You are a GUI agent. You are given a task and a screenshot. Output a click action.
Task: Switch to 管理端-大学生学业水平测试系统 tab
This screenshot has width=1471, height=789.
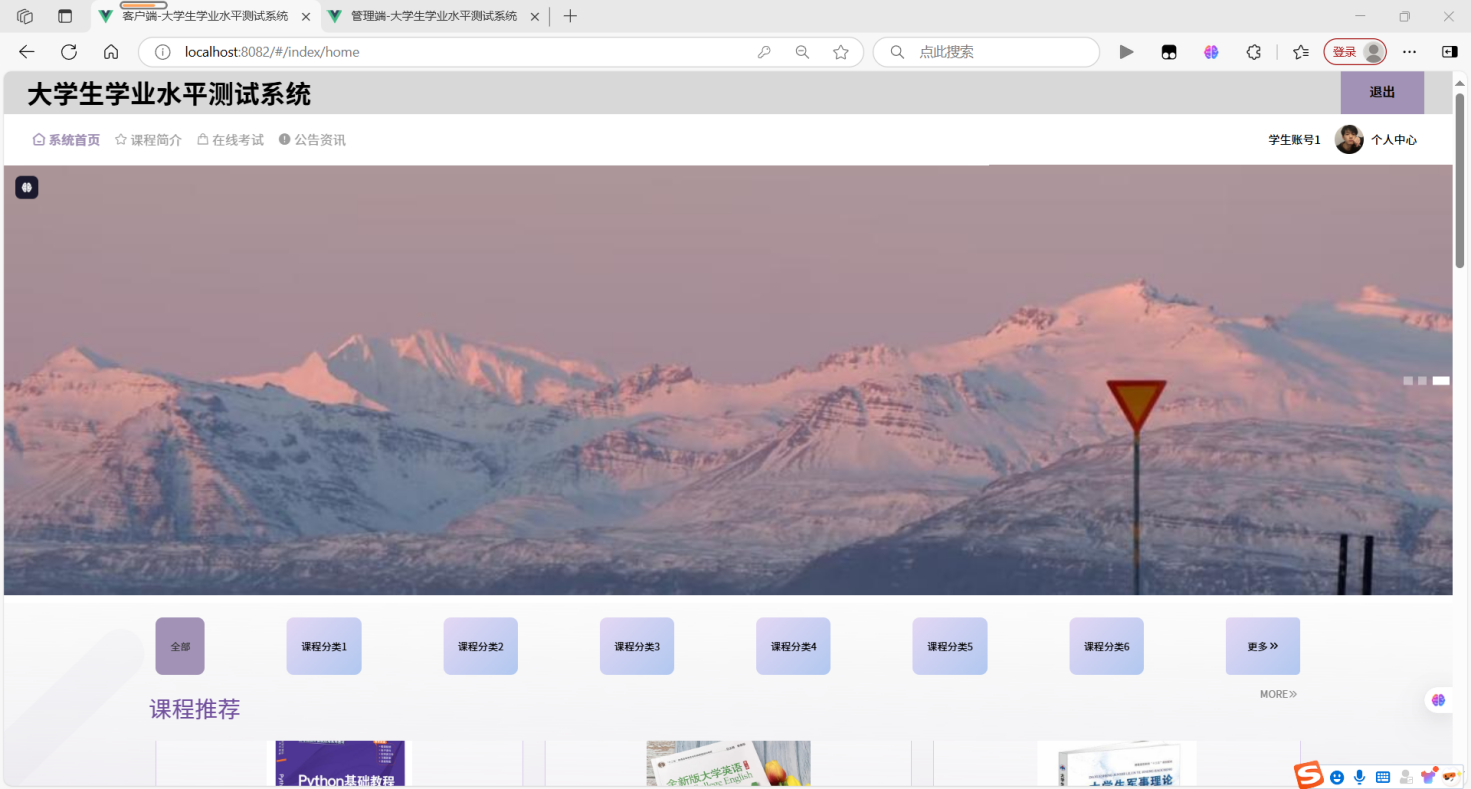point(434,16)
